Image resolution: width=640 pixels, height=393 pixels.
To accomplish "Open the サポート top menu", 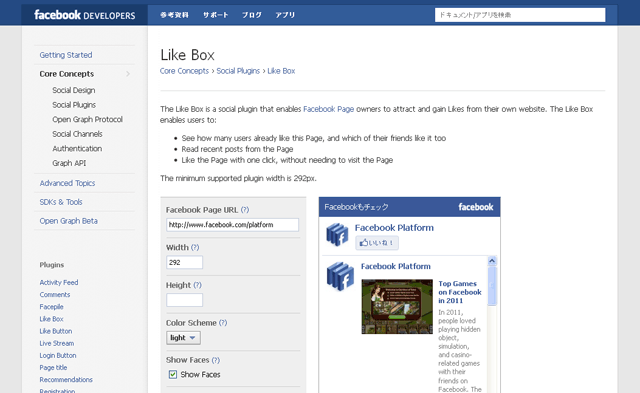I will click(216, 15).
